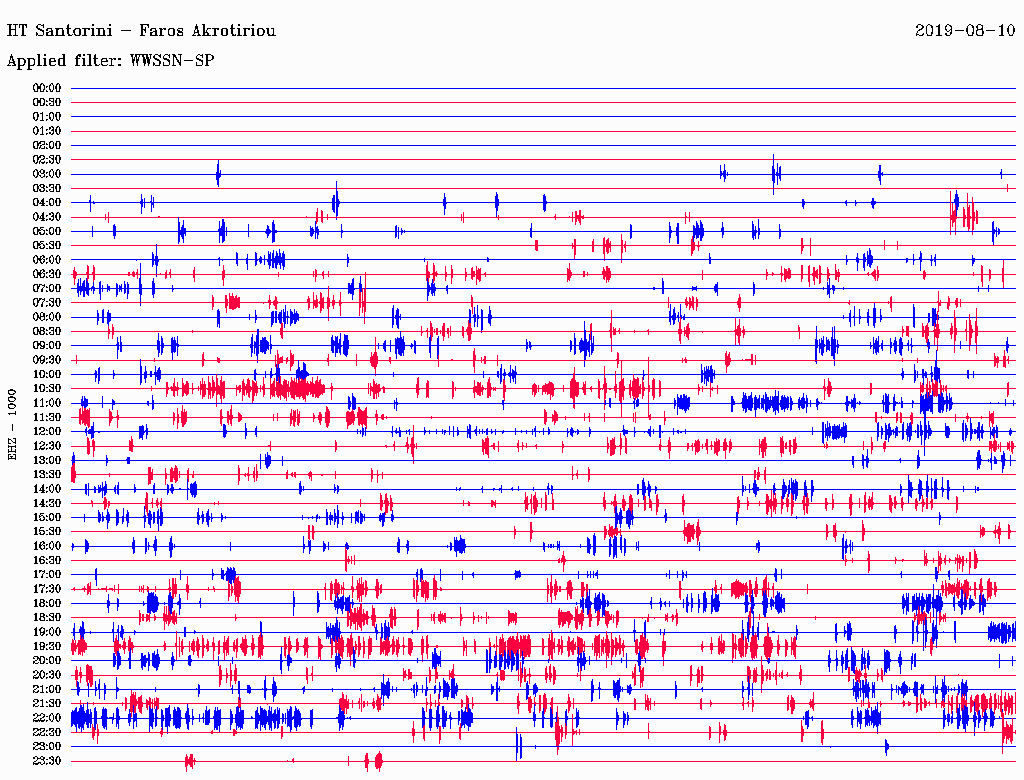Select the 20:00 time label
Screen dimensions: 1024x780
(x=47, y=660)
